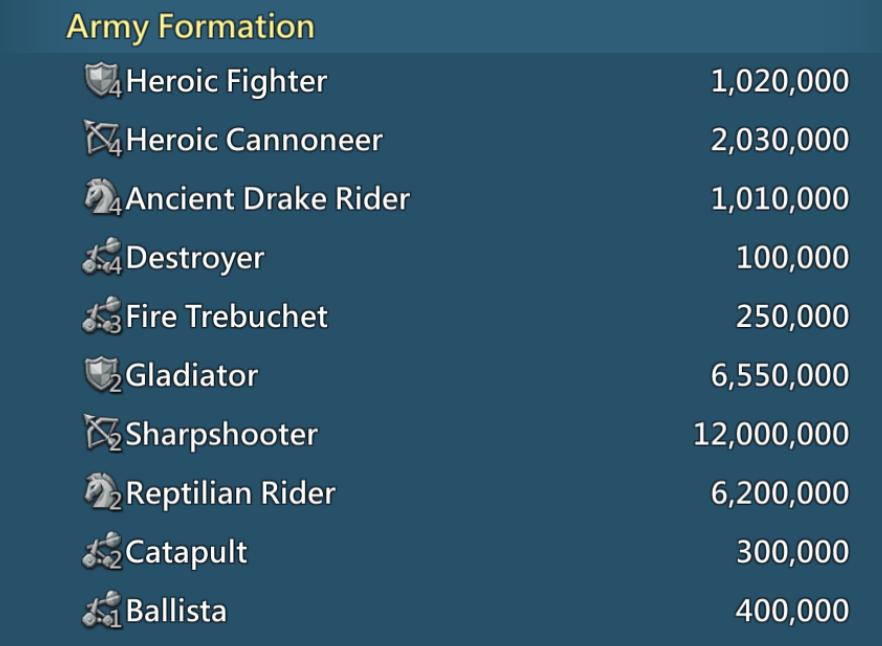Click the Army Formation header
The width and height of the screenshot is (882, 646).
coord(191,27)
